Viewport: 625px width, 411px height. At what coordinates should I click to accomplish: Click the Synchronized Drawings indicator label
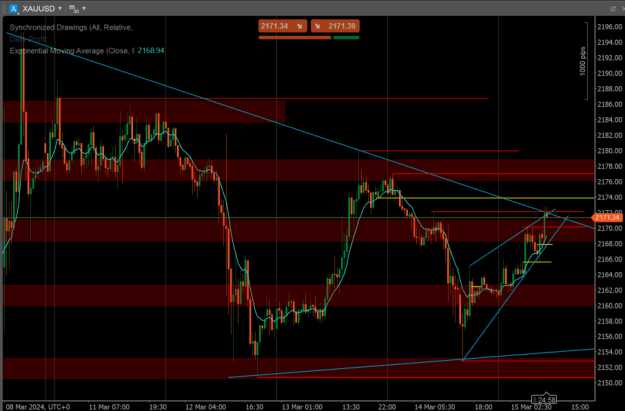tap(71, 28)
